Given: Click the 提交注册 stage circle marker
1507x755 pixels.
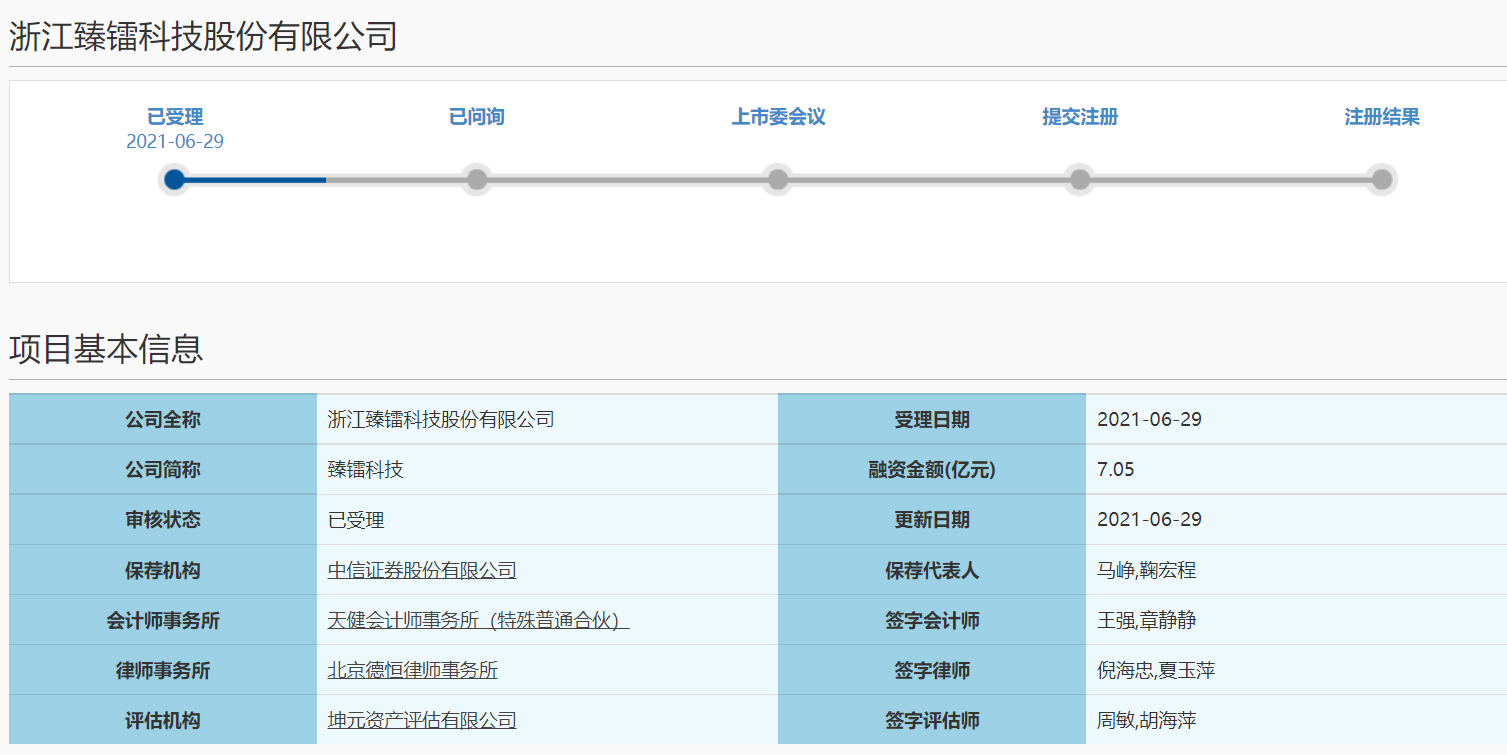Looking at the screenshot, I should coord(1080,180).
